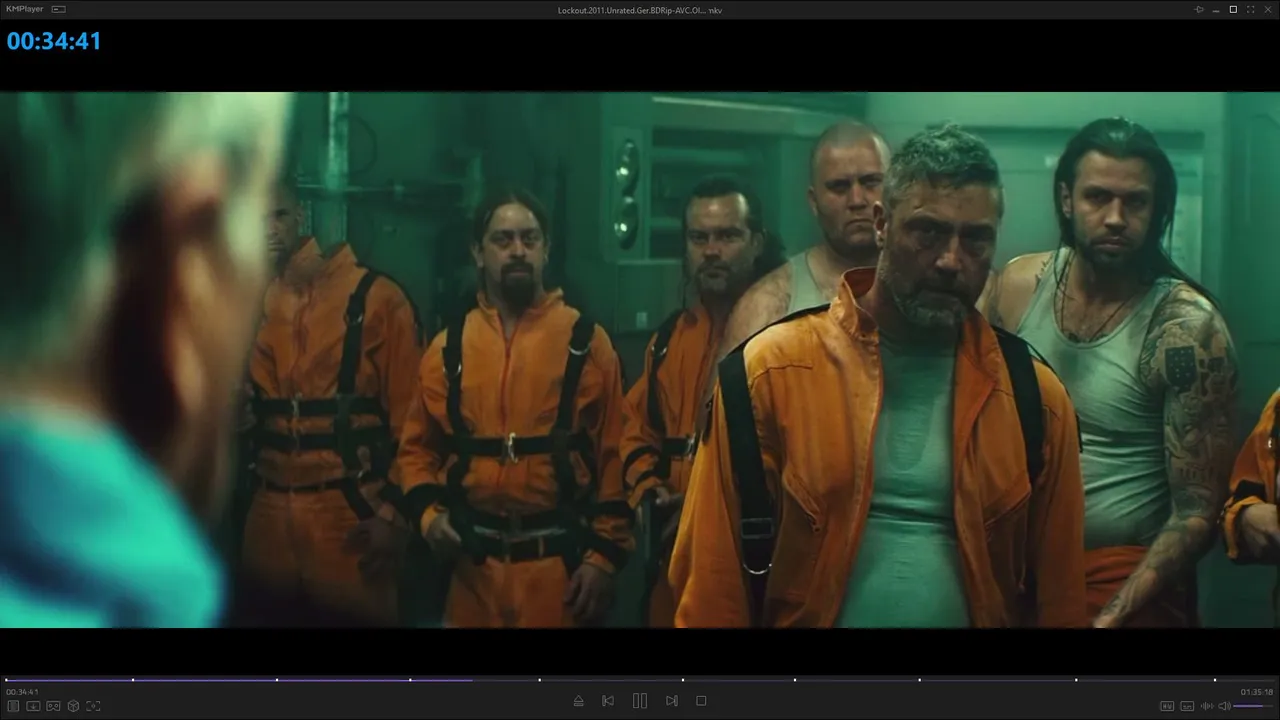
Task: Click the first boxed icon left of subtitles
Action: coord(1167,706)
